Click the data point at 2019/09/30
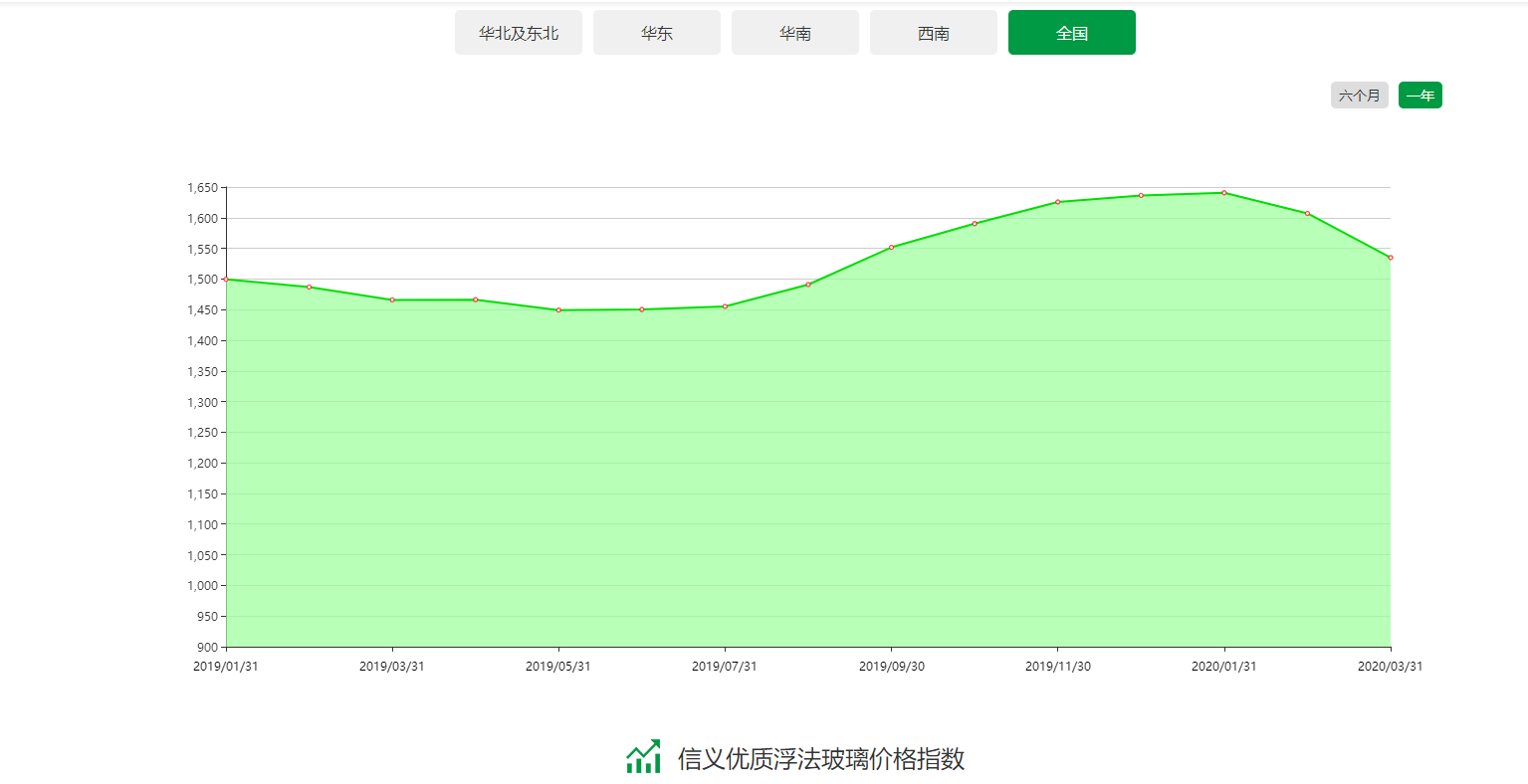This screenshot has width=1528, height=784. 891,247
